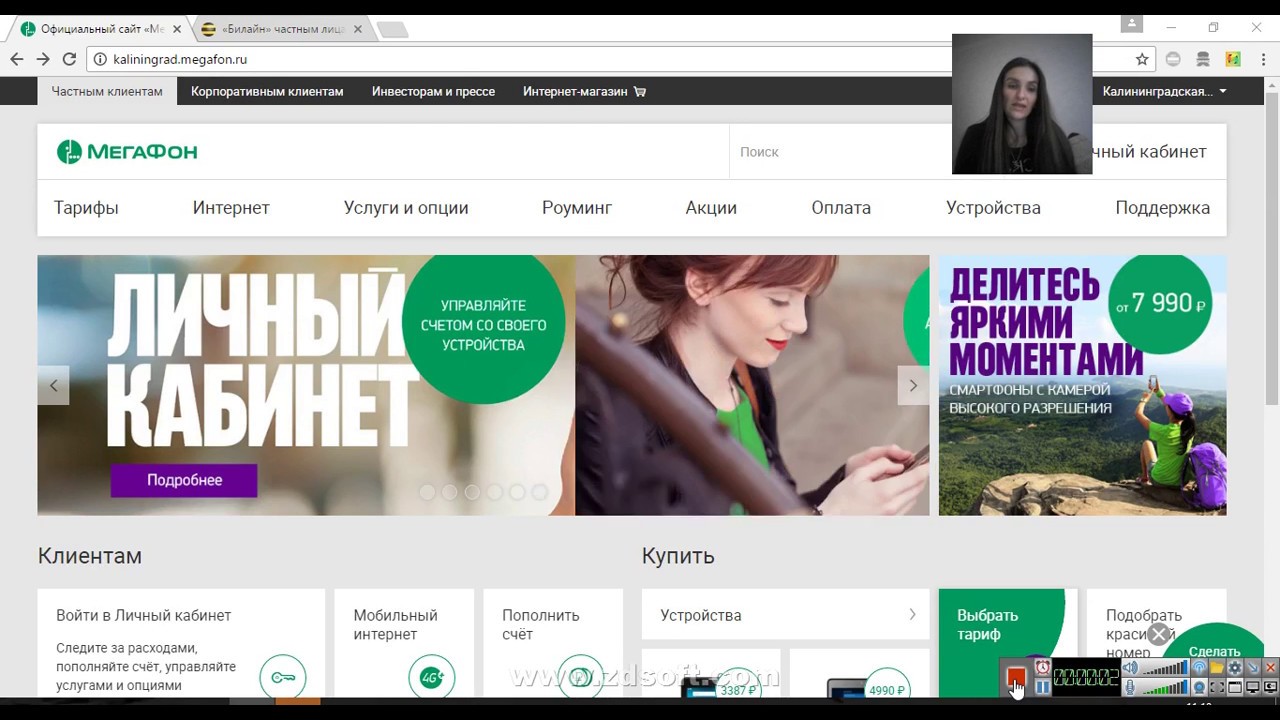Adjust the microphone volume level bars
Viewport: 1280px width, 720px height.
click(1165, 687)
